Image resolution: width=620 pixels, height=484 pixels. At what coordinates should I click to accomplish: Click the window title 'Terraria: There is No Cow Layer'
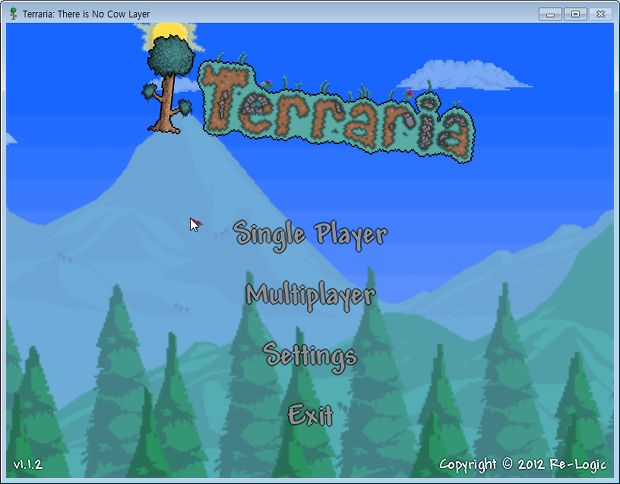pos(86,14)
